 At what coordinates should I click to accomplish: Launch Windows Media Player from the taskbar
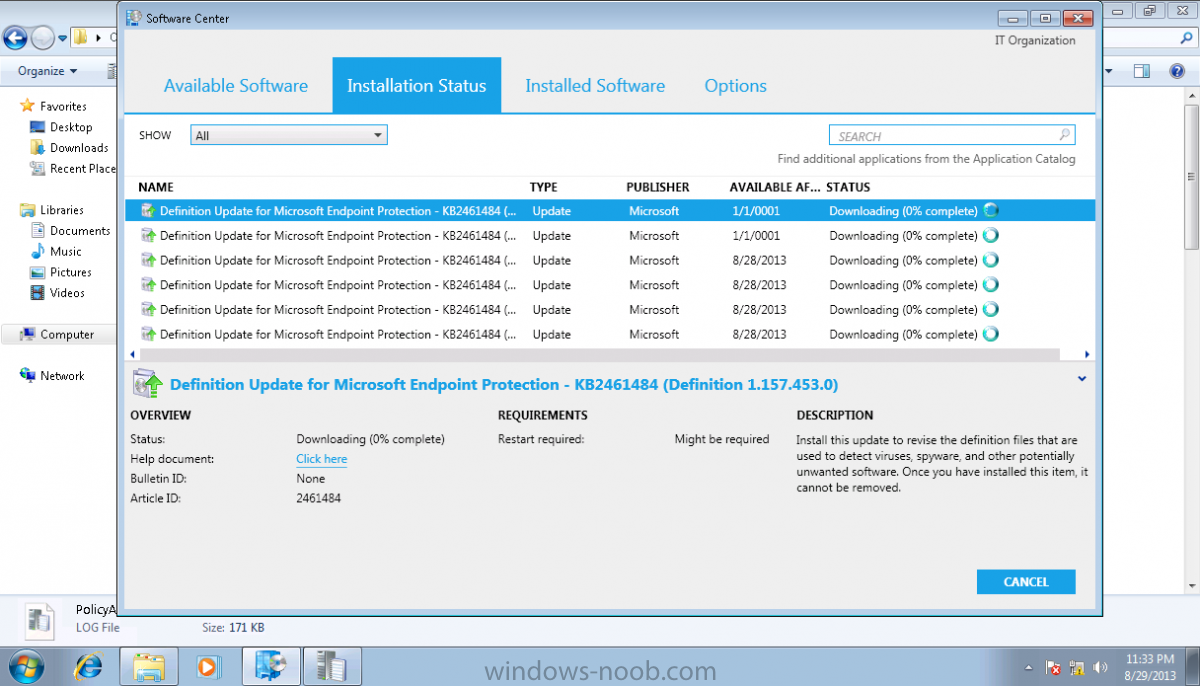click(208, 665)
